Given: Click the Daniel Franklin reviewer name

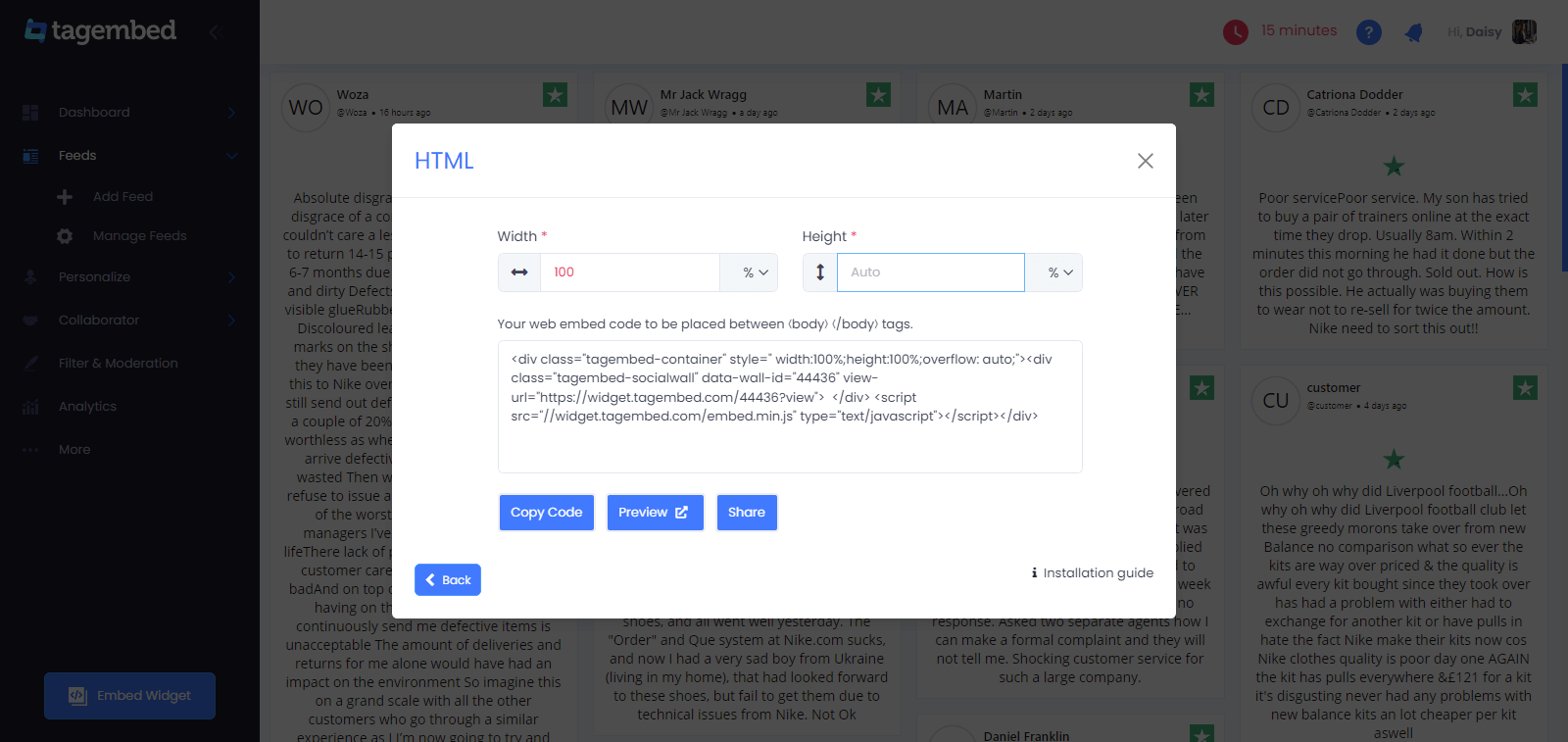Looking at the screenshot, I should coord(1026,736).
